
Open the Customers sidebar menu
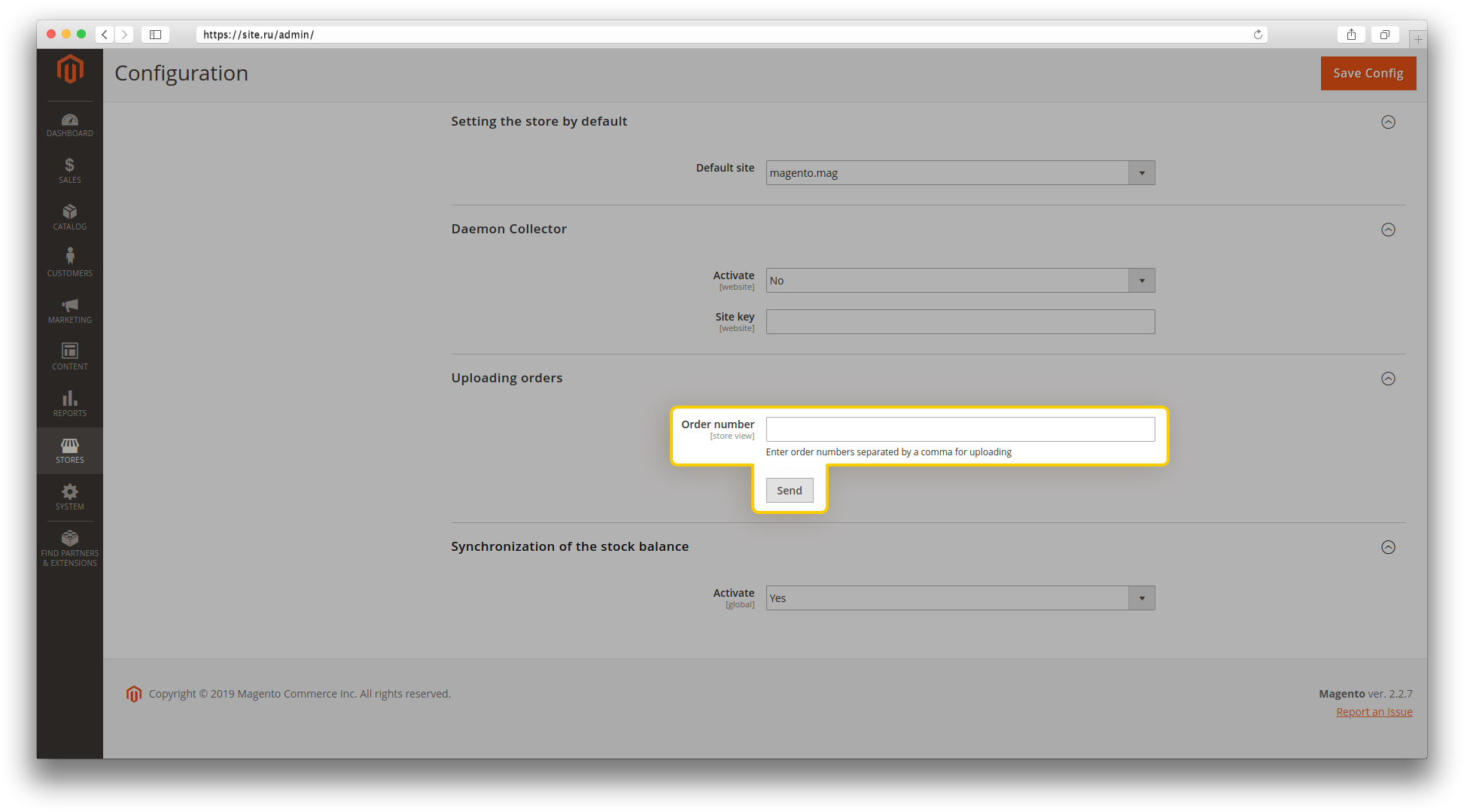pos(70,264)
